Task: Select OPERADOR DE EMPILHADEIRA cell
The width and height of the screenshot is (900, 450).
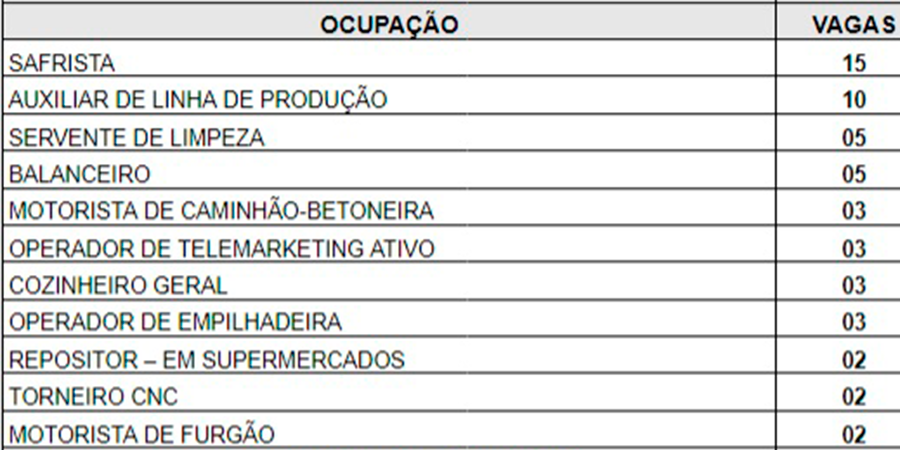Action: (389, 321)
